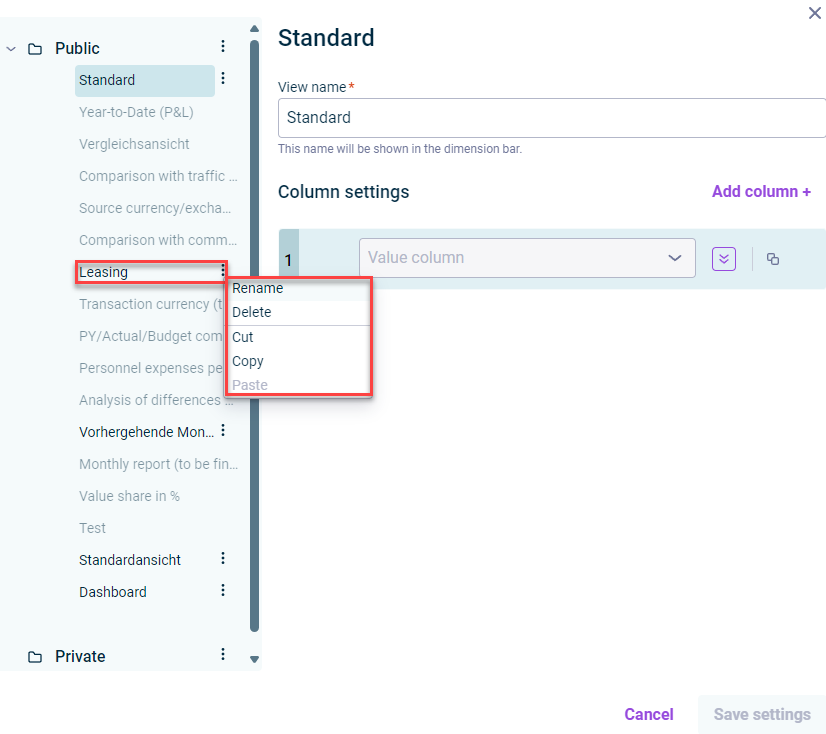Screen dimensions: 826x734
Task: Open the Leasing view options menu
Action: [222, 271]
